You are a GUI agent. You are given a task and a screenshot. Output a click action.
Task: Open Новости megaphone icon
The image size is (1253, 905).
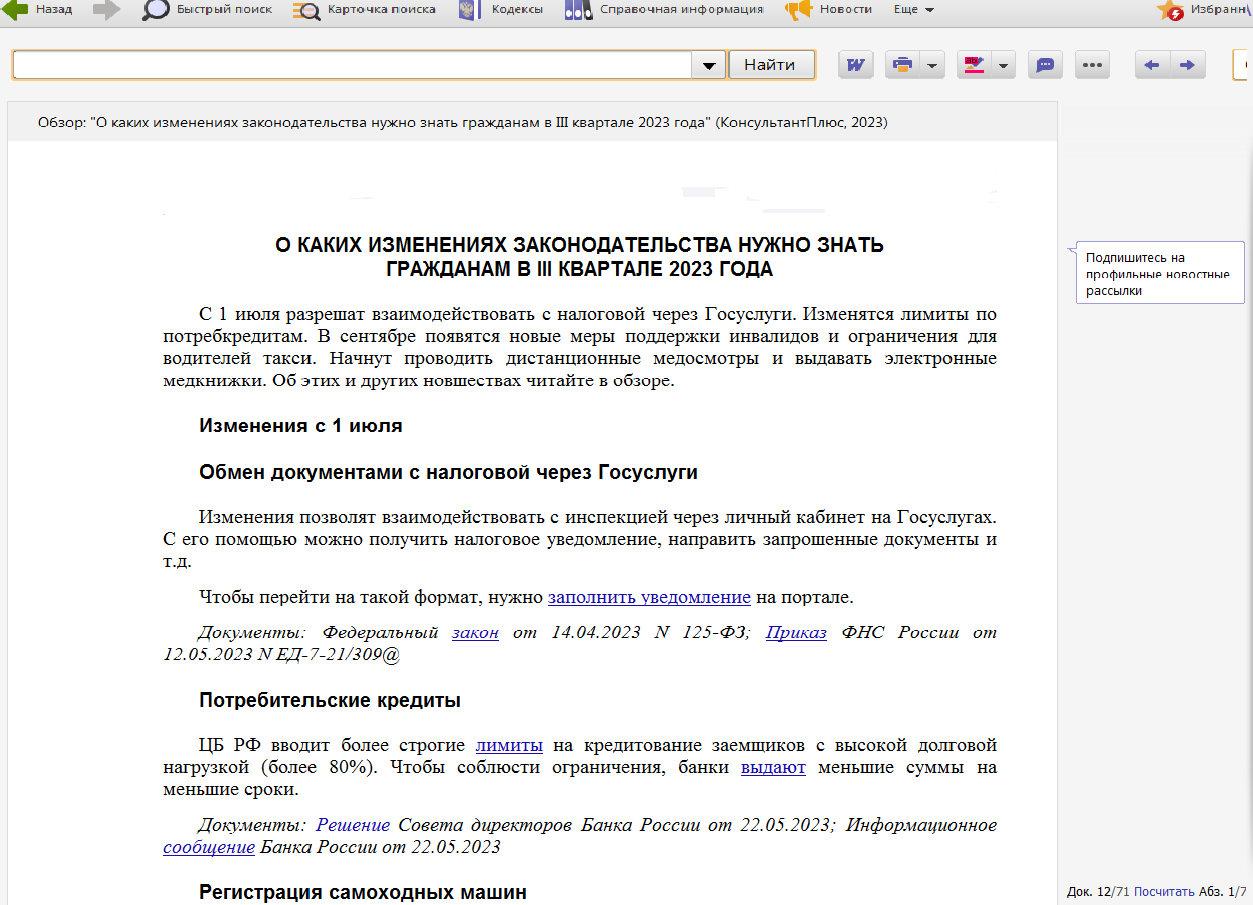point(799,10)
